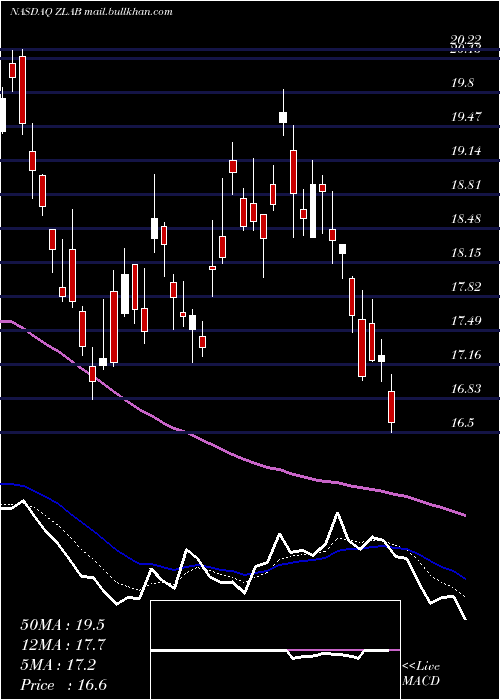Screen dimensions: 500x700
Task: Click the last red candlestick near 16.6
Action: 392,407
